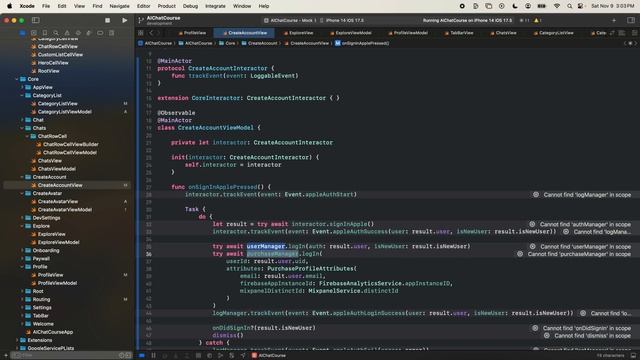640x360 pixels.
Task: Click the add plus button below navigator
Action: coord(5,356)
